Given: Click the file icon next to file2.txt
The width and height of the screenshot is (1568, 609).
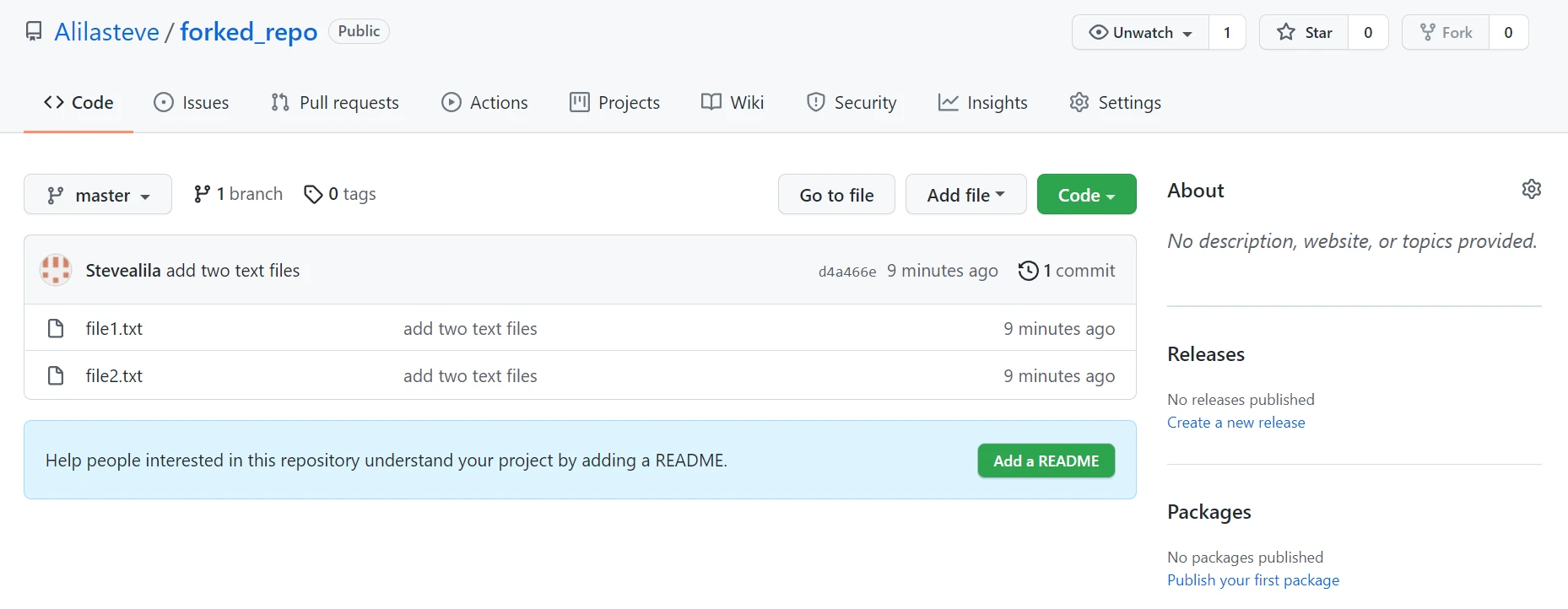Looking at the screenshot, I should (x=56, y=375).
